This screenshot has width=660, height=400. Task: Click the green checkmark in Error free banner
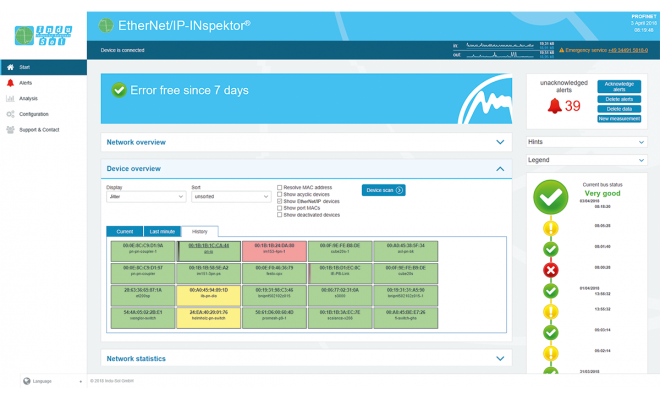pyautogui.click(x=119, y=90)
